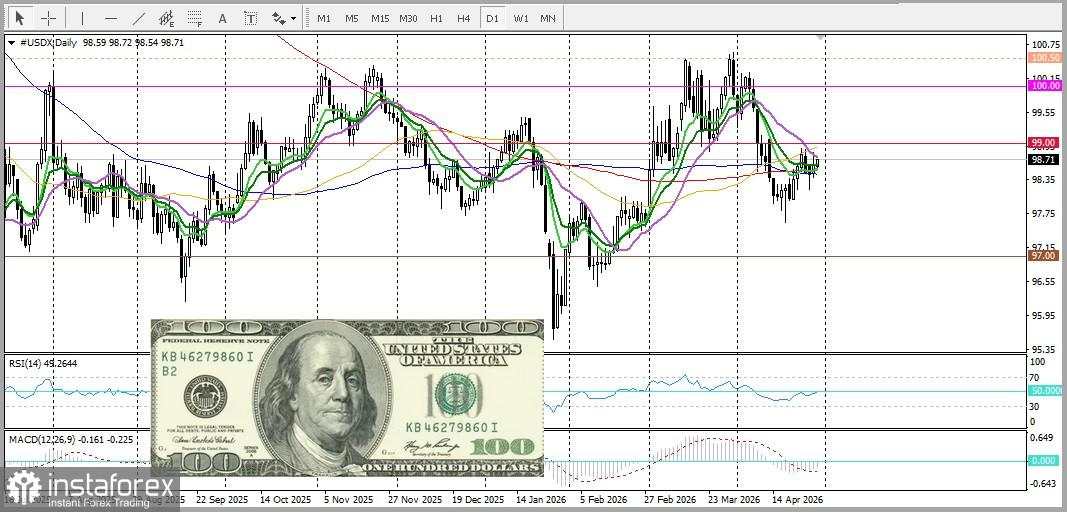Click the MACD(12,26,9) indicator label
Viewport: 1067px width, 512px height.
(x=71, y=440)
